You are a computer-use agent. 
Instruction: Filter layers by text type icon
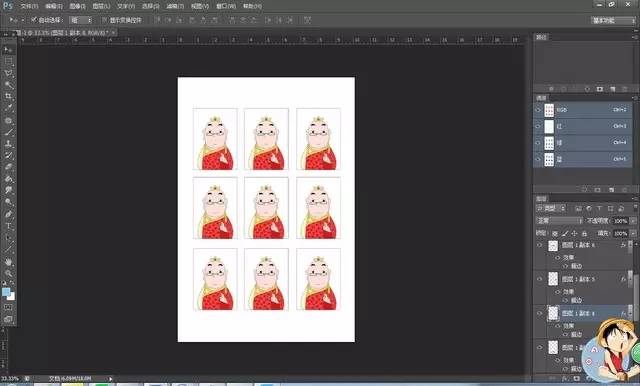[600, 209]
